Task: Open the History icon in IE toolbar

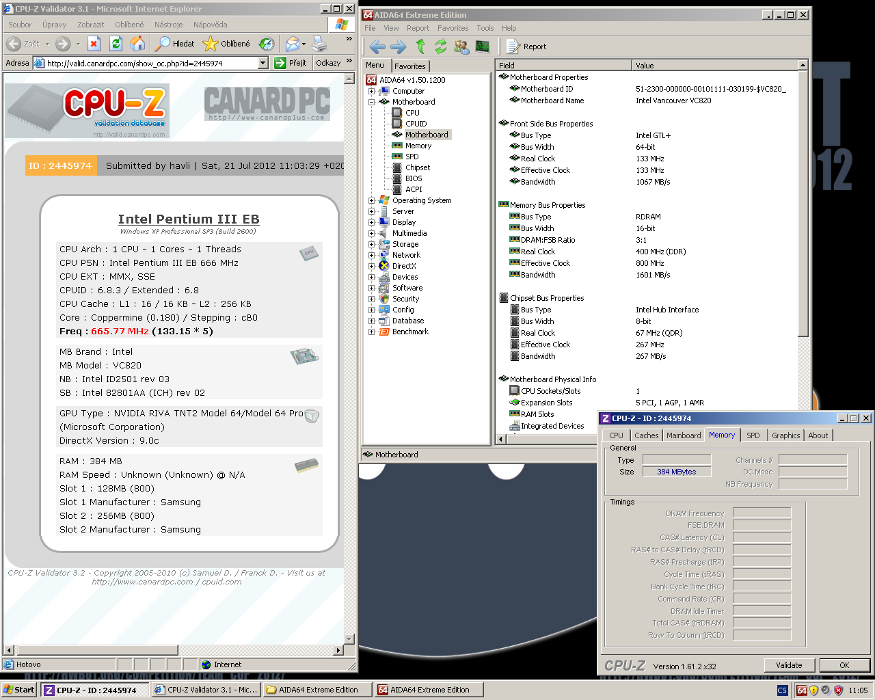Action: coord(267,44)
